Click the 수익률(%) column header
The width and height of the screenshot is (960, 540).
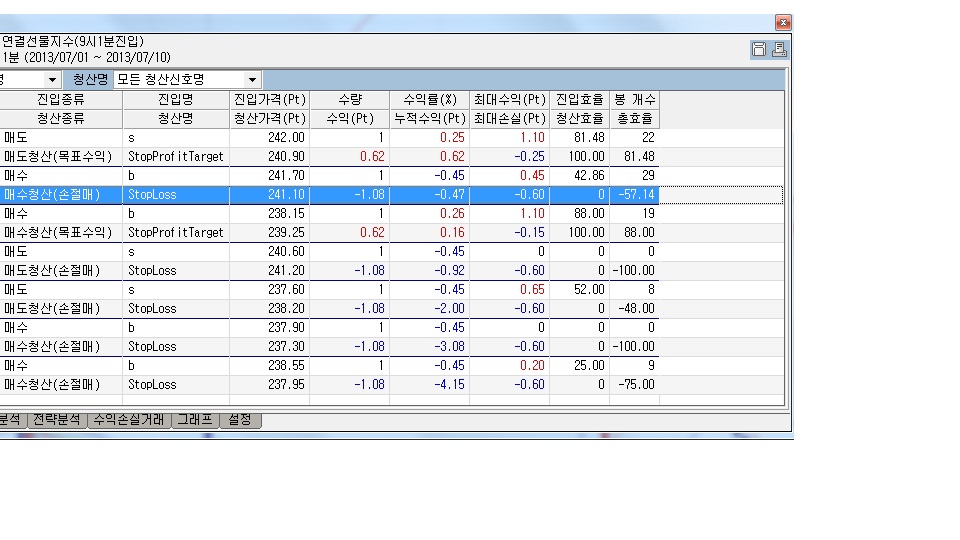[x=429, y=100]
